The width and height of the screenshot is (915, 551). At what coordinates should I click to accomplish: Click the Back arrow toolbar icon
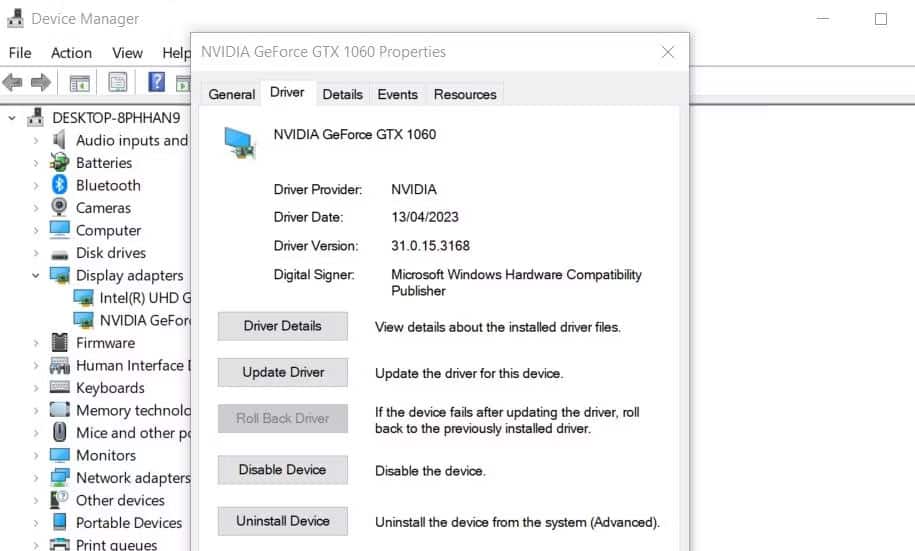pos(12,82)
